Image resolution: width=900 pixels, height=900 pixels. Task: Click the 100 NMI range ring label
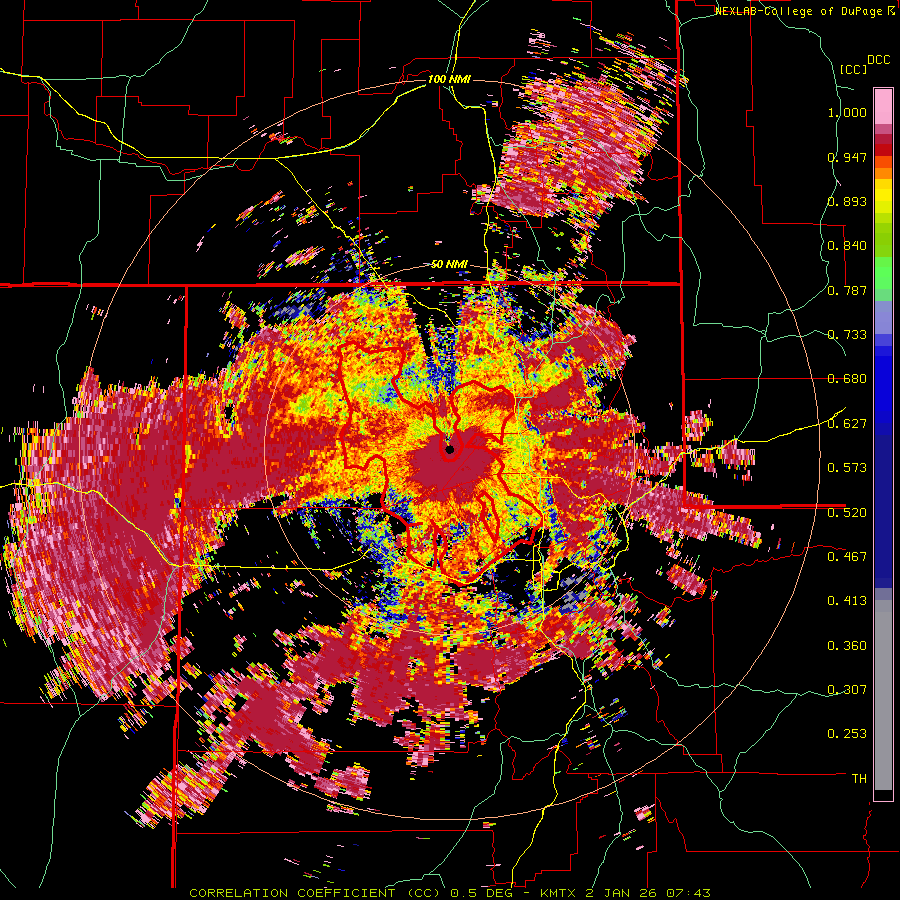pyautogui.click(x=449, y=79)
